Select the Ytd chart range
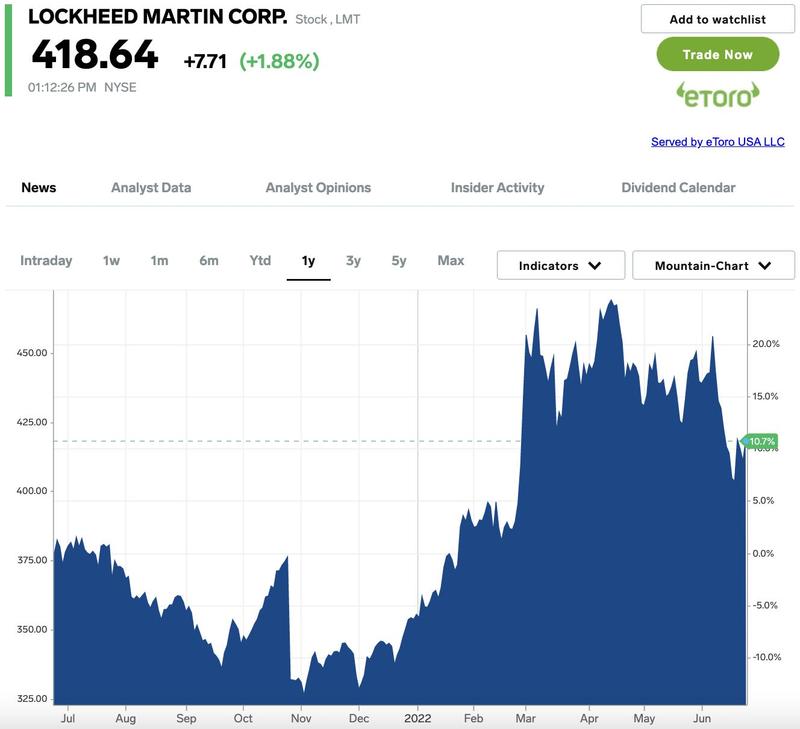The image size is (800, 729). (260, 261)
